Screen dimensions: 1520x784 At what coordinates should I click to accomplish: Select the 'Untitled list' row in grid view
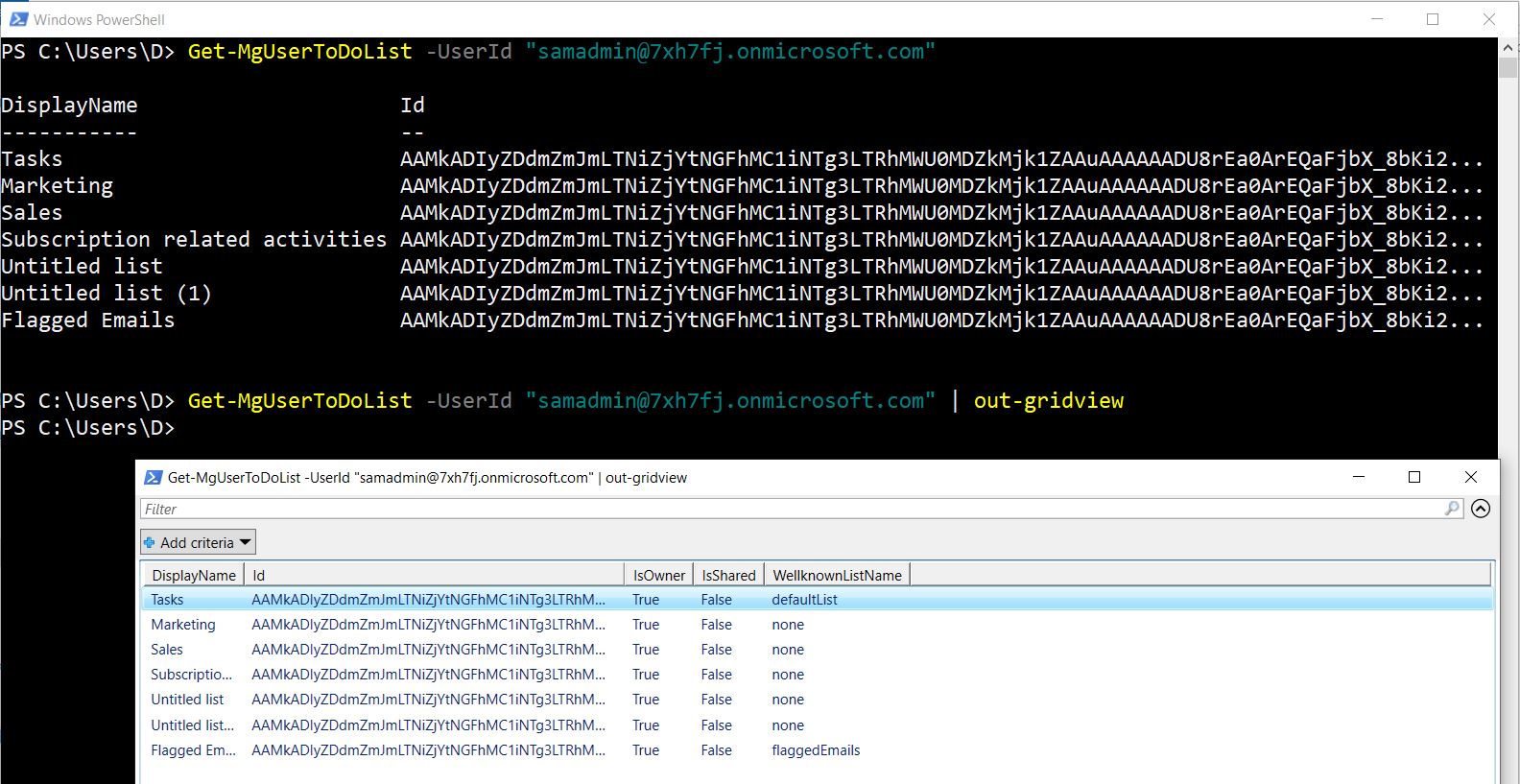click(818, 700)
